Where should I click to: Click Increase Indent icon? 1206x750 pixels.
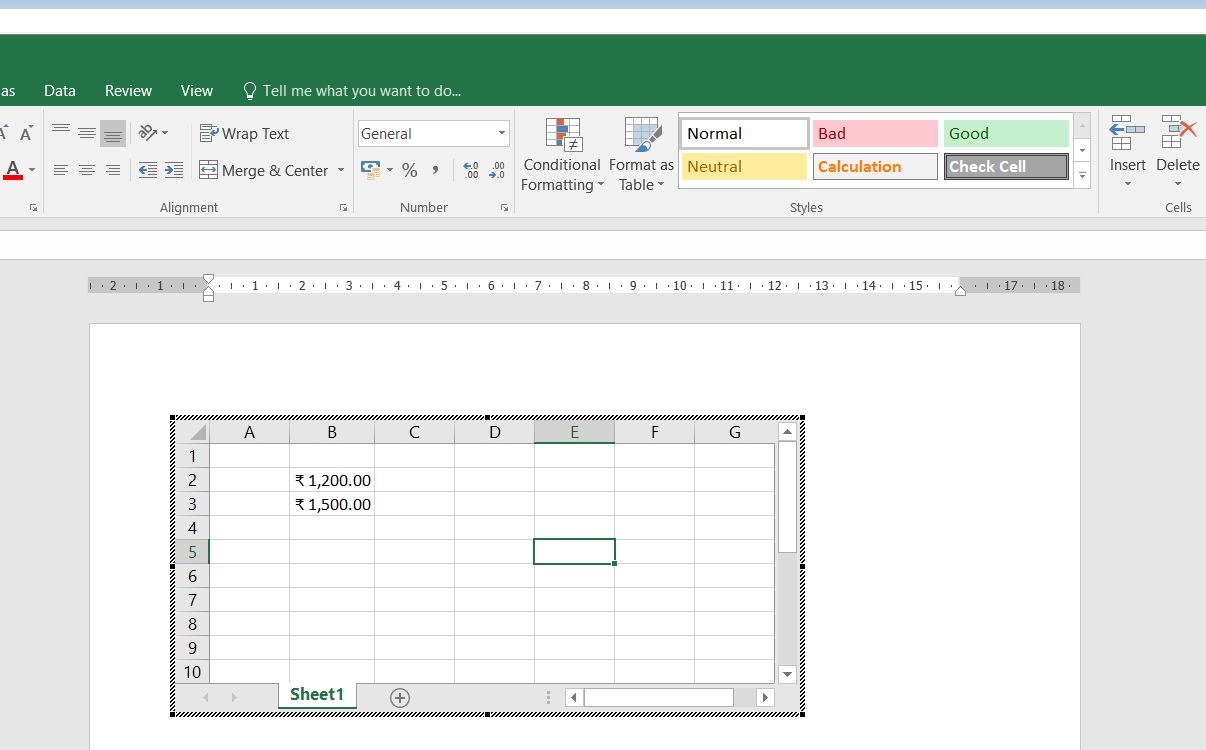pos(174,170)
